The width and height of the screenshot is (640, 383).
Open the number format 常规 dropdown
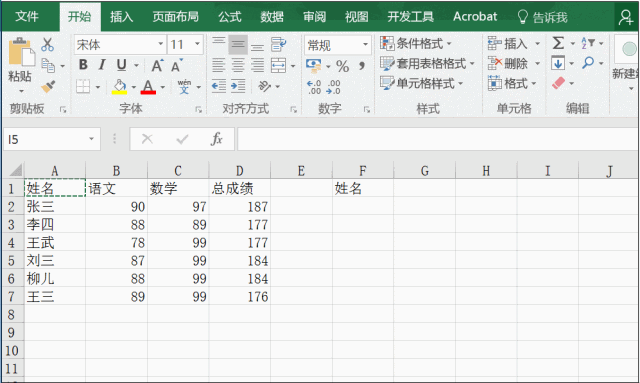coord(365,44)
